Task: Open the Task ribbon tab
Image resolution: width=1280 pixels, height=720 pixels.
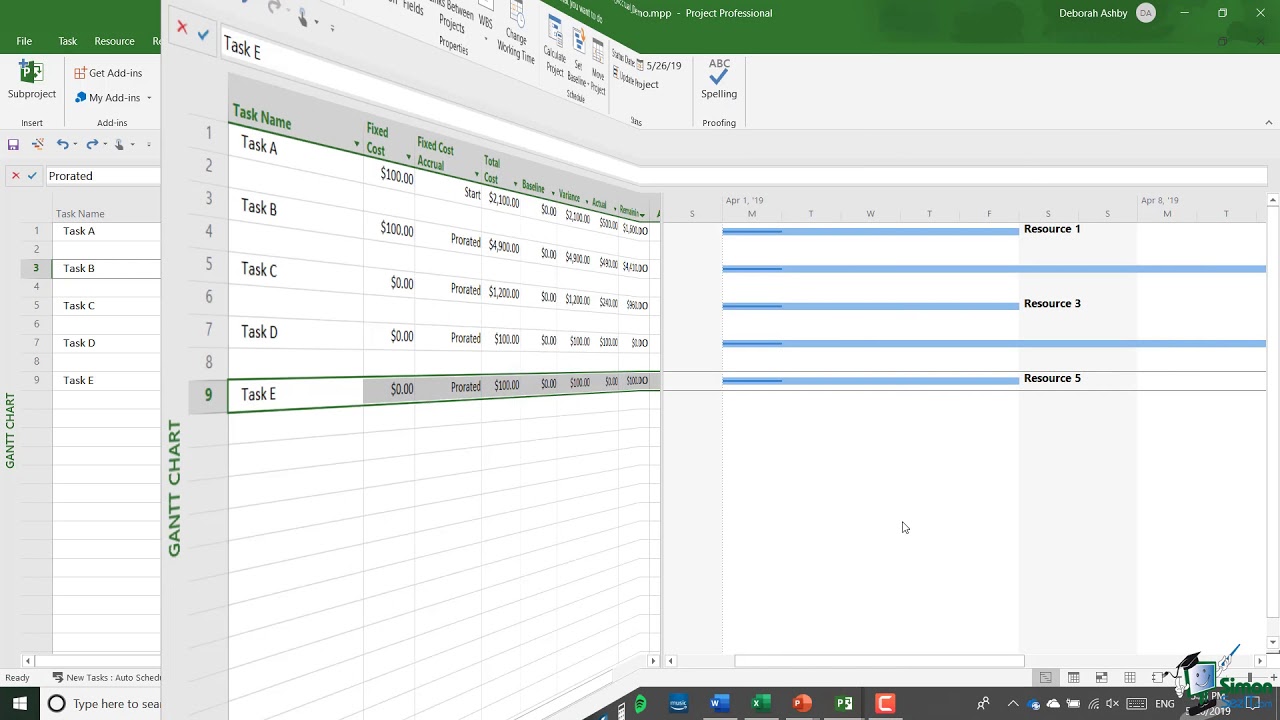Action: point(67,41)
